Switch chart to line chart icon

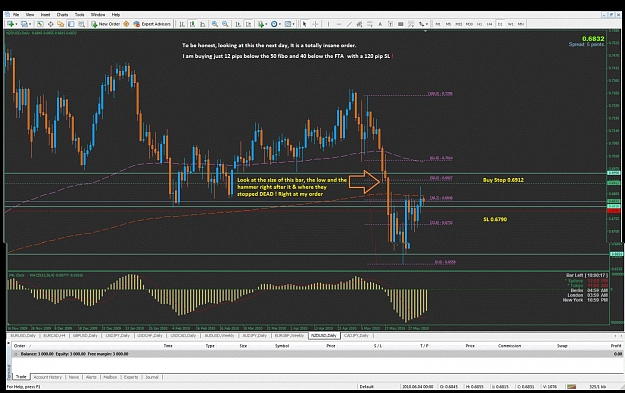202,24
